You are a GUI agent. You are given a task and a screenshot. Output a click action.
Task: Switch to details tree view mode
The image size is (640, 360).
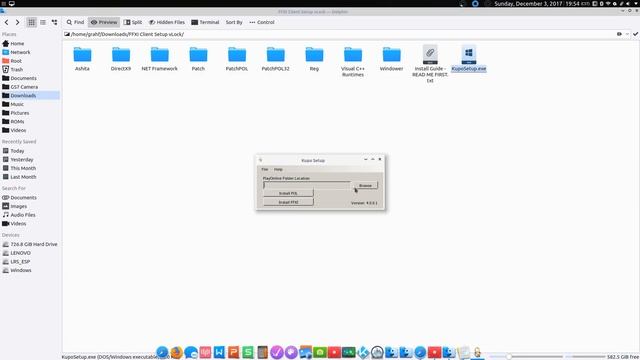(54, 22)
